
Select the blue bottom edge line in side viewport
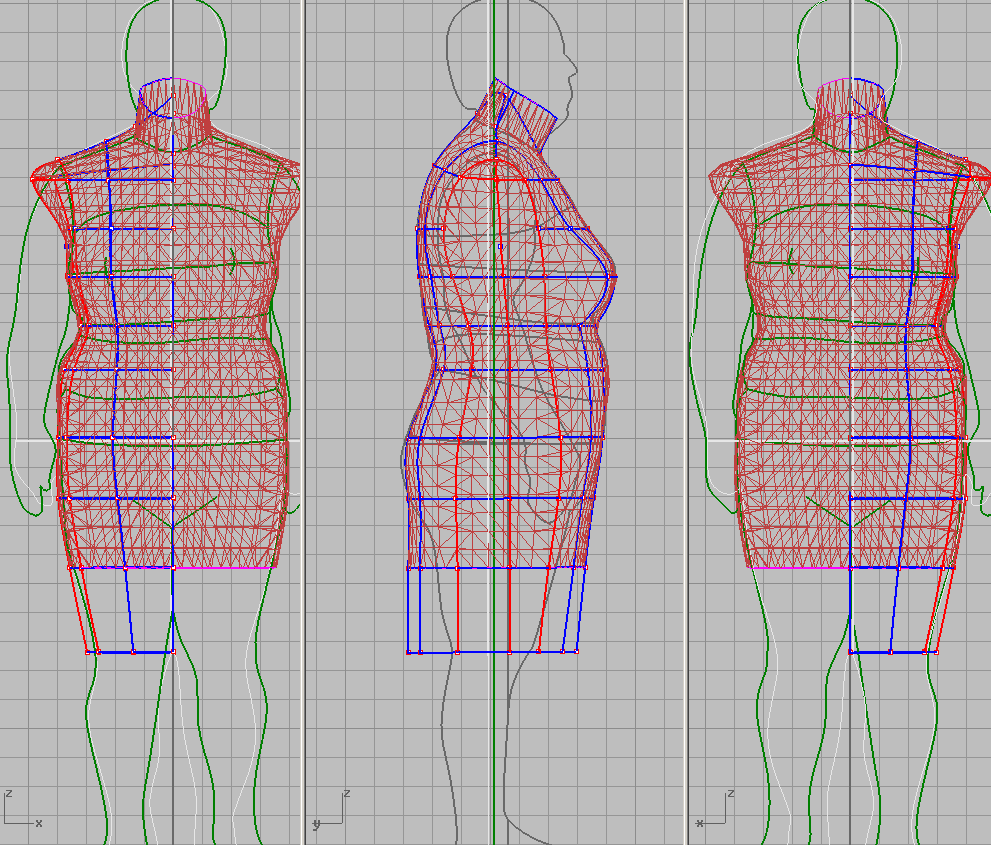coord(492,652)
